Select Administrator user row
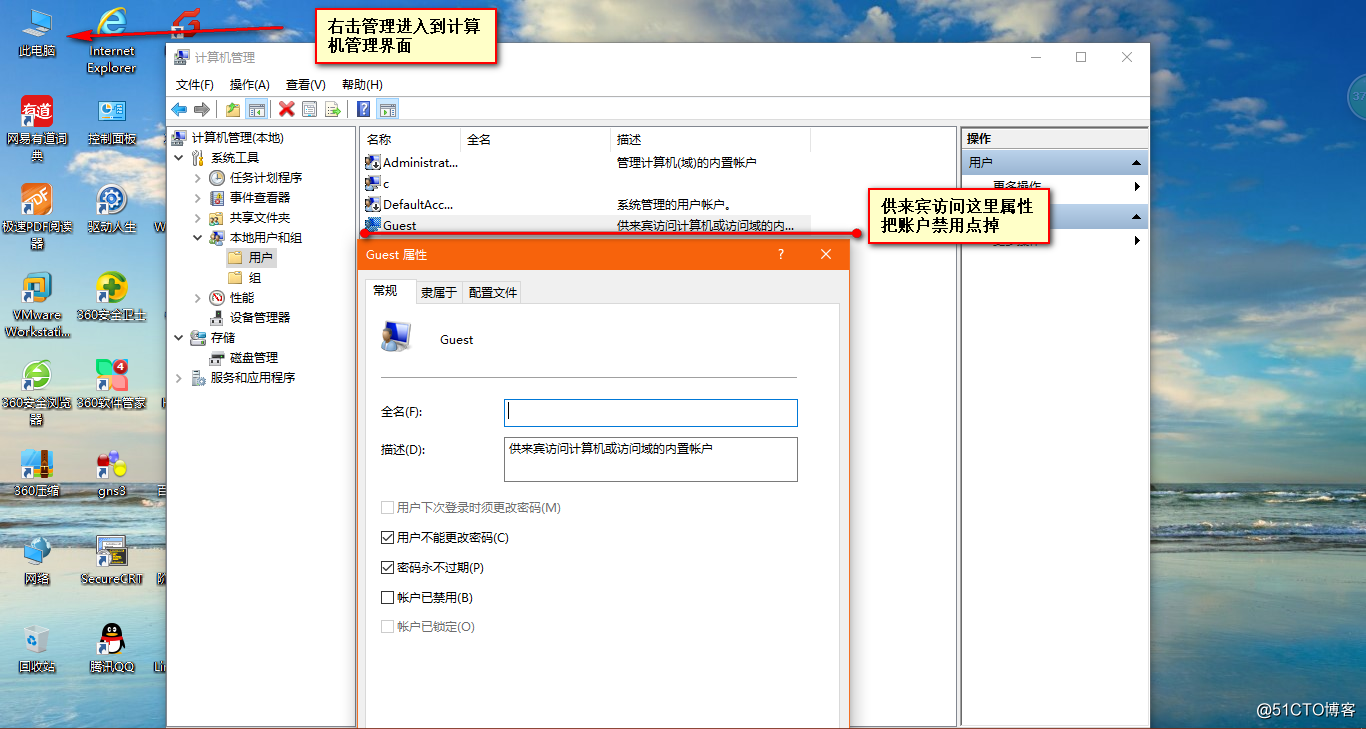This screenshot has width=1366, height=729. click(x=585, y=162)
